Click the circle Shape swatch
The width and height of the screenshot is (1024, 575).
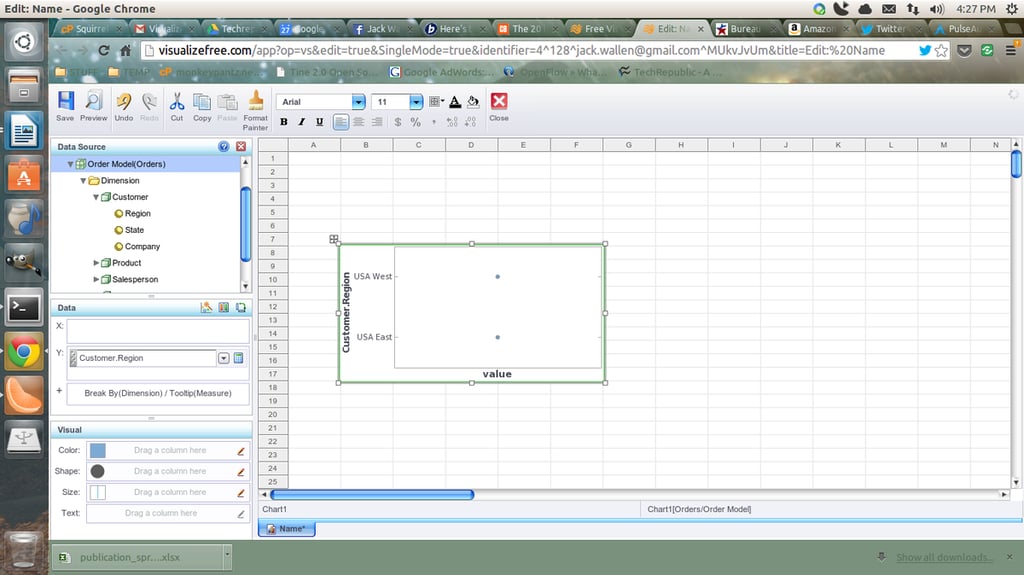click(x=97, y=471)
